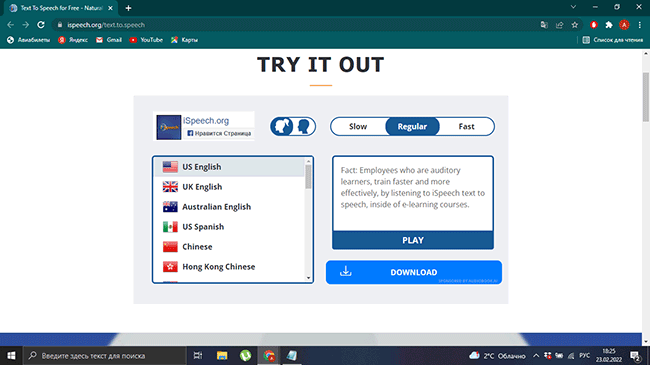The width and height of the screenshot is (650, 365).
Task: Open the reading list button
Action: pos(613,40)
